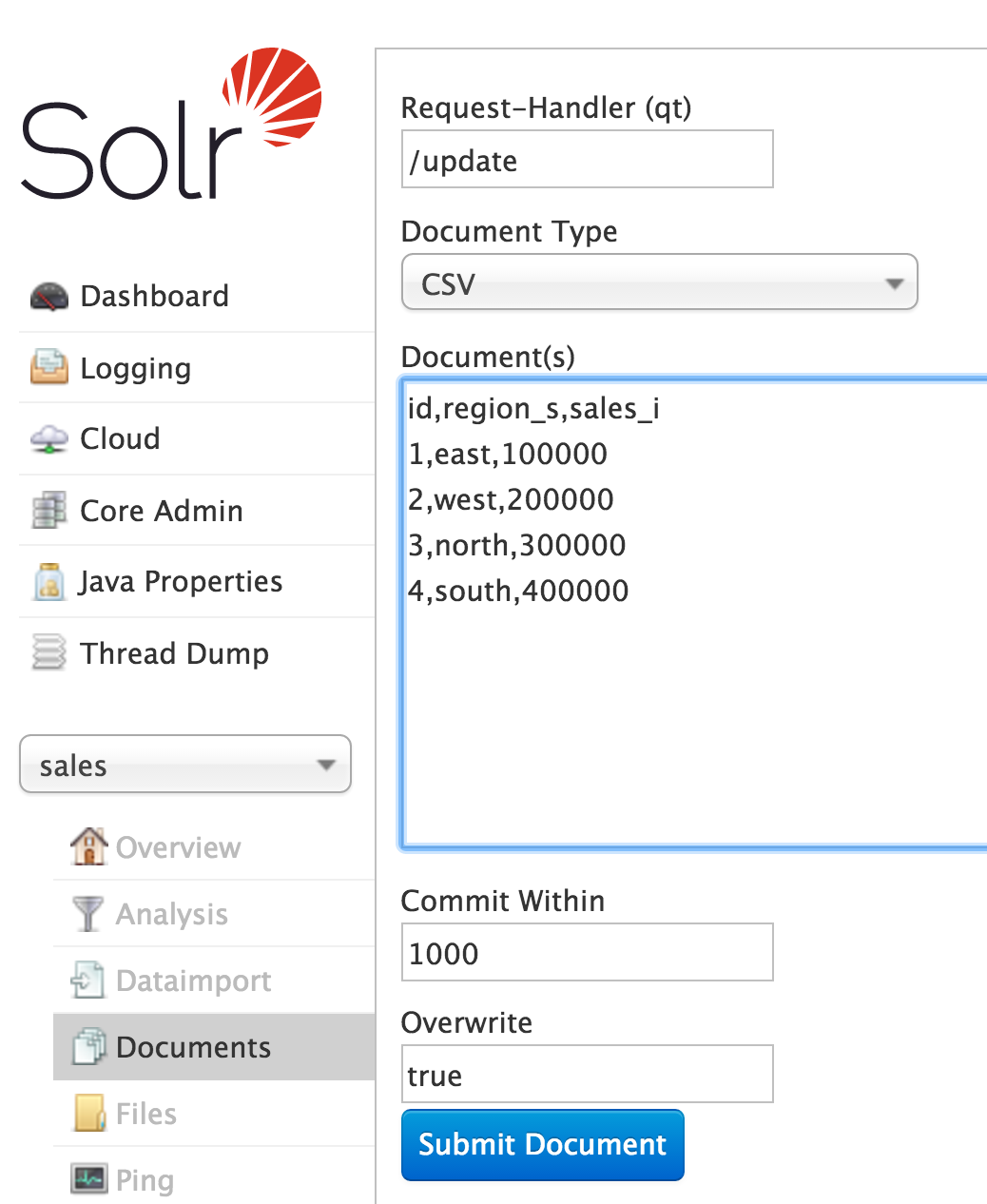
Task: Select the Overwrite value set to true
Action: [x=587, y=1074]
